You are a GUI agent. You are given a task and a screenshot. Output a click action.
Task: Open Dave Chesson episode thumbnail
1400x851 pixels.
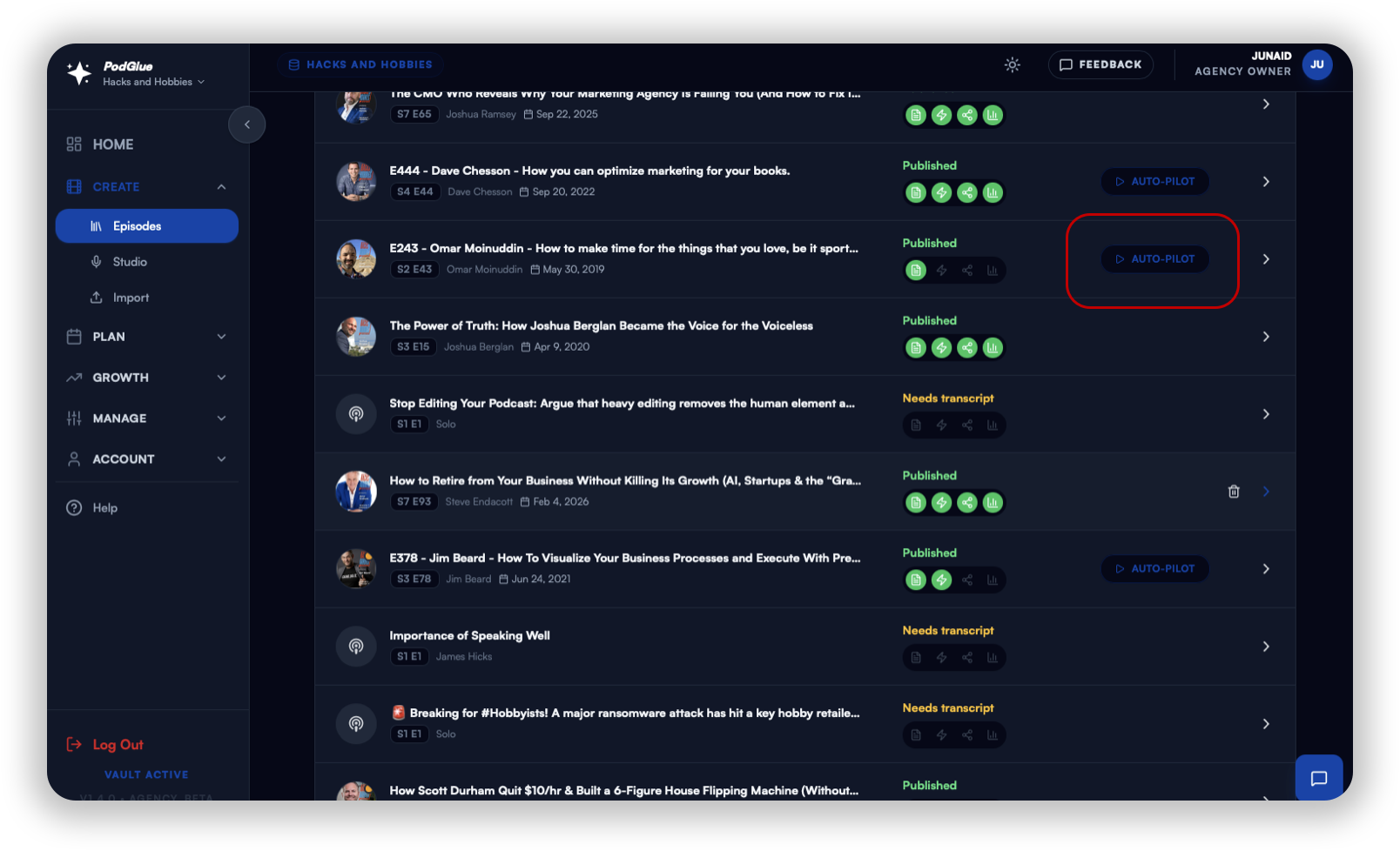356,182
